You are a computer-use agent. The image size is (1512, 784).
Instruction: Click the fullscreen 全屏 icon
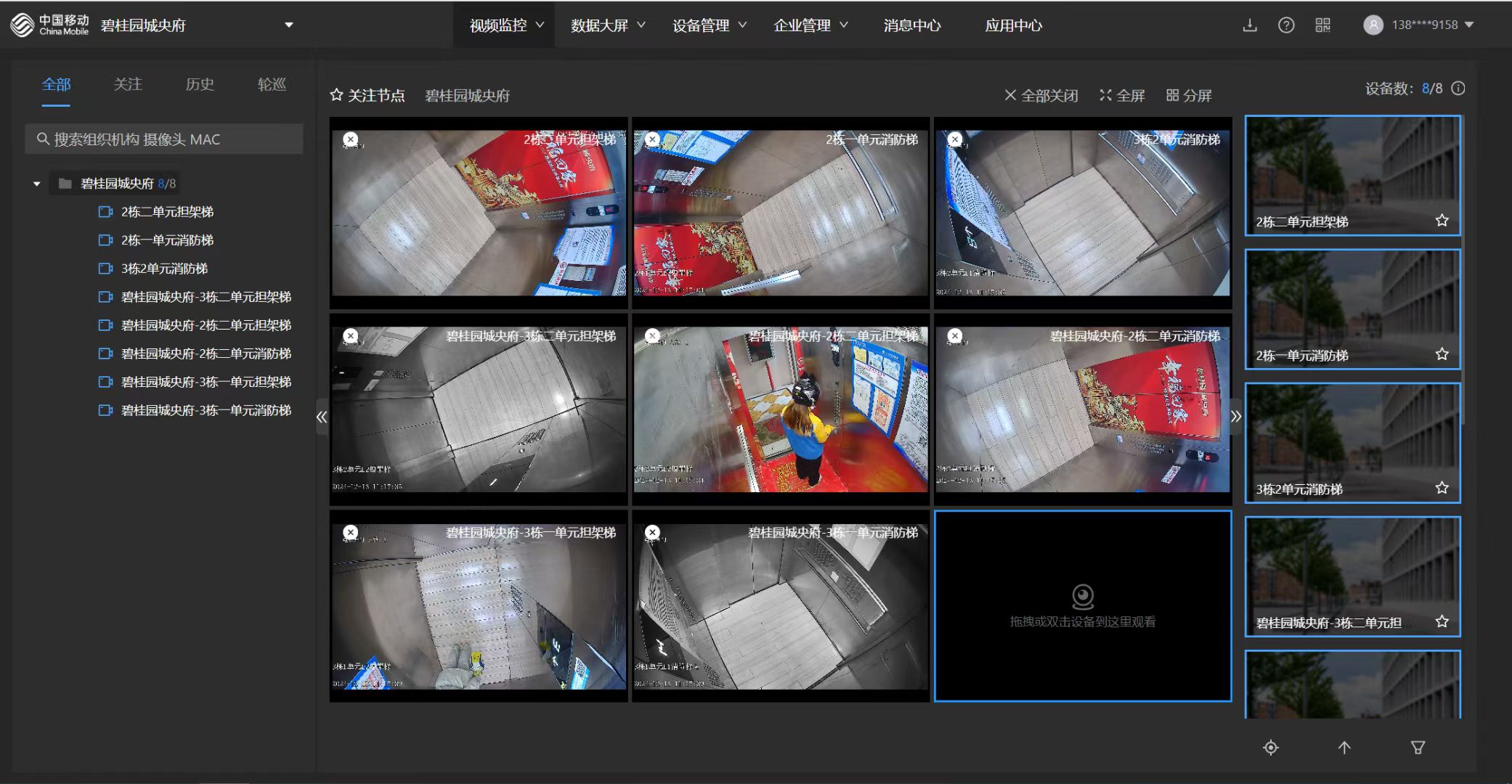(x=1122, y=95)
